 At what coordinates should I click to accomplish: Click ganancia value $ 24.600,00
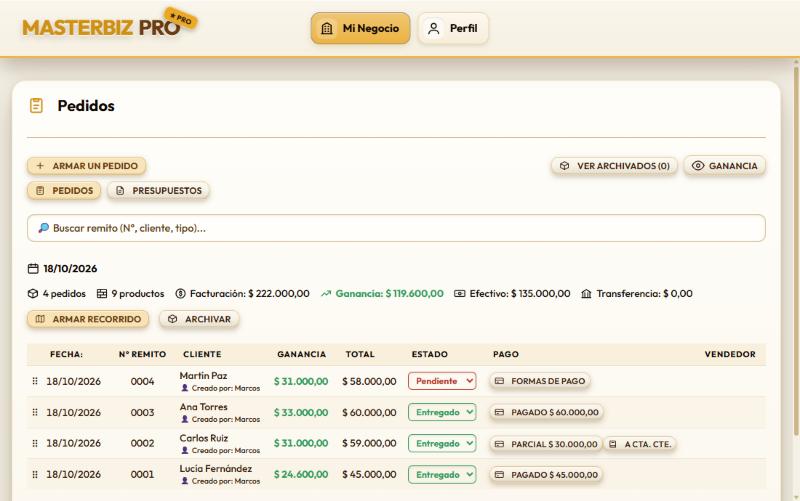pos(301,474)
